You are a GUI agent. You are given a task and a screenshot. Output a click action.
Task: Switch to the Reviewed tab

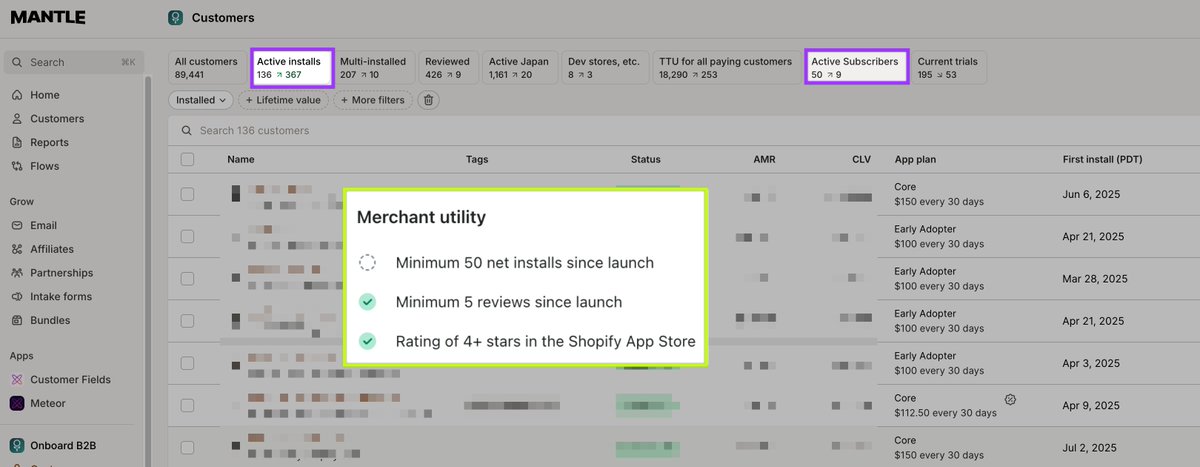pos(446,67)
